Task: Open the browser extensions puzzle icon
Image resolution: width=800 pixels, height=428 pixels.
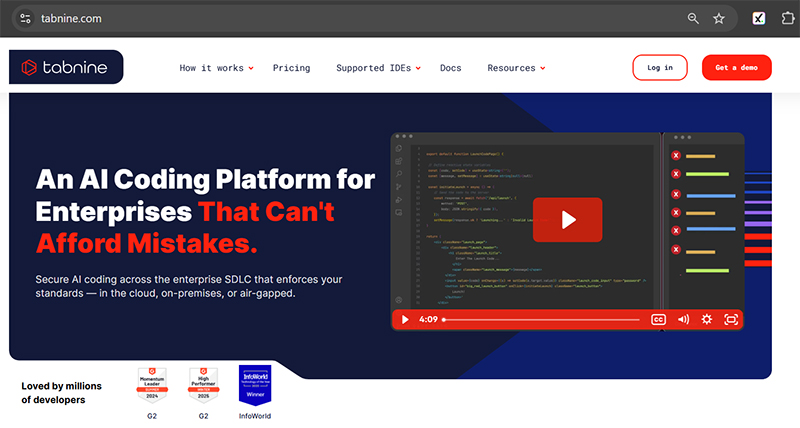Action: [787, 18]
